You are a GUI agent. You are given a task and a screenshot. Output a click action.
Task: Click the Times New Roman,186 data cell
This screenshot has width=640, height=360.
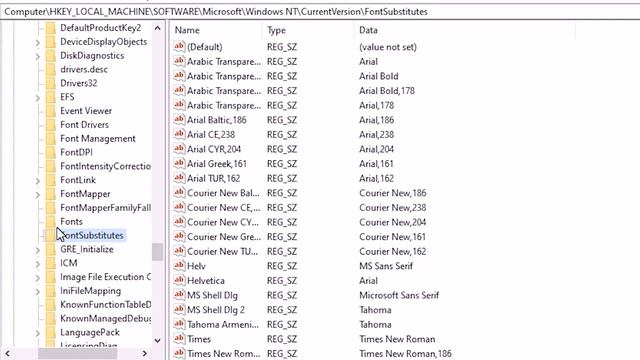coord(405,354)
